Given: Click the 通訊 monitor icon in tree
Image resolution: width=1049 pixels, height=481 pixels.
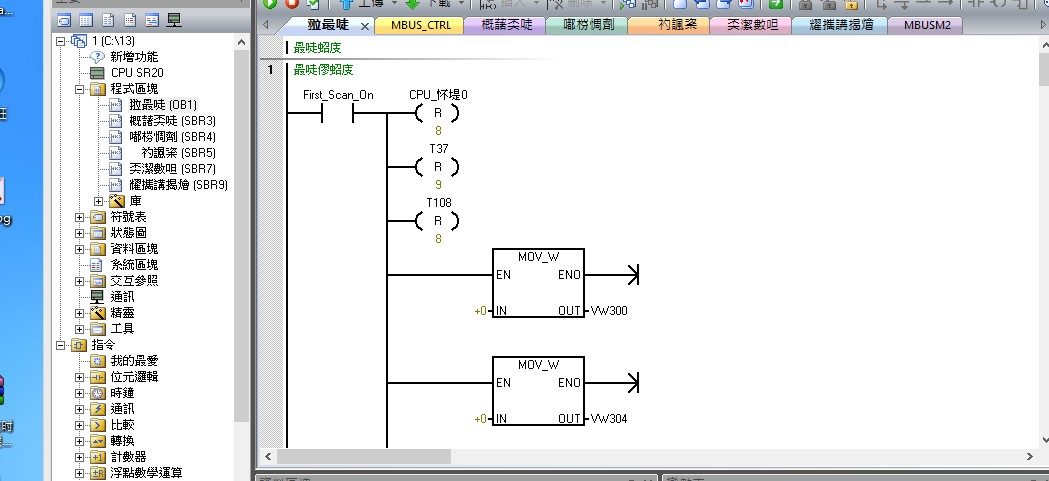Looking at the screenshot, I should point(97,296).
